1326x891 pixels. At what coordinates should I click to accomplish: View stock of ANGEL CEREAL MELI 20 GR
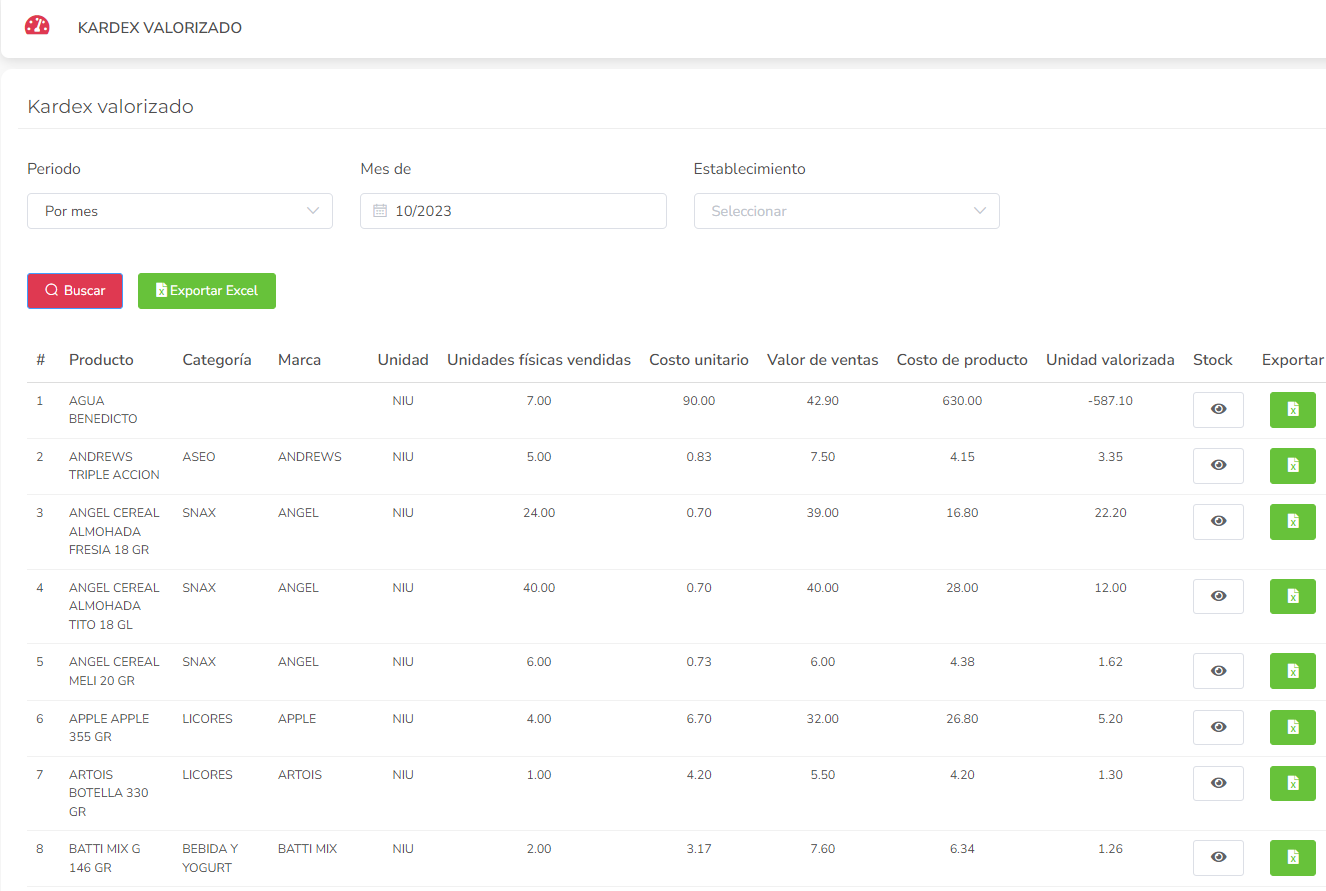(x=1218, y=671)
